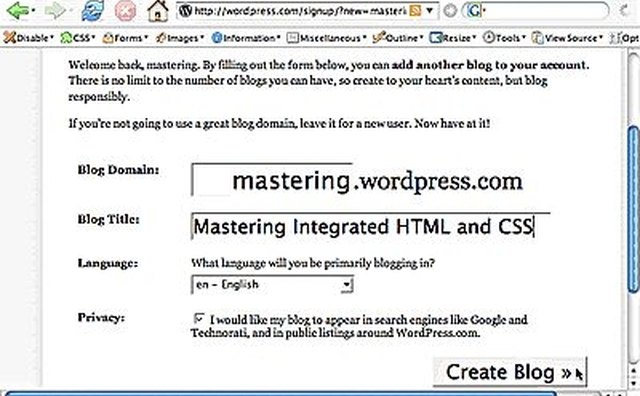The height and width of the screenshot is (396, 640).
Task: Open the address bar history dropdown arrow
Action: [x=429, y=11]
